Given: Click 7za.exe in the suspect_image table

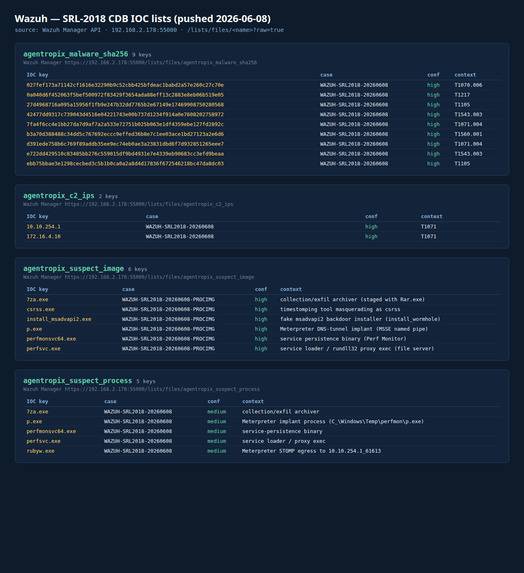Looking at the screenshot, I should (37, 300).
